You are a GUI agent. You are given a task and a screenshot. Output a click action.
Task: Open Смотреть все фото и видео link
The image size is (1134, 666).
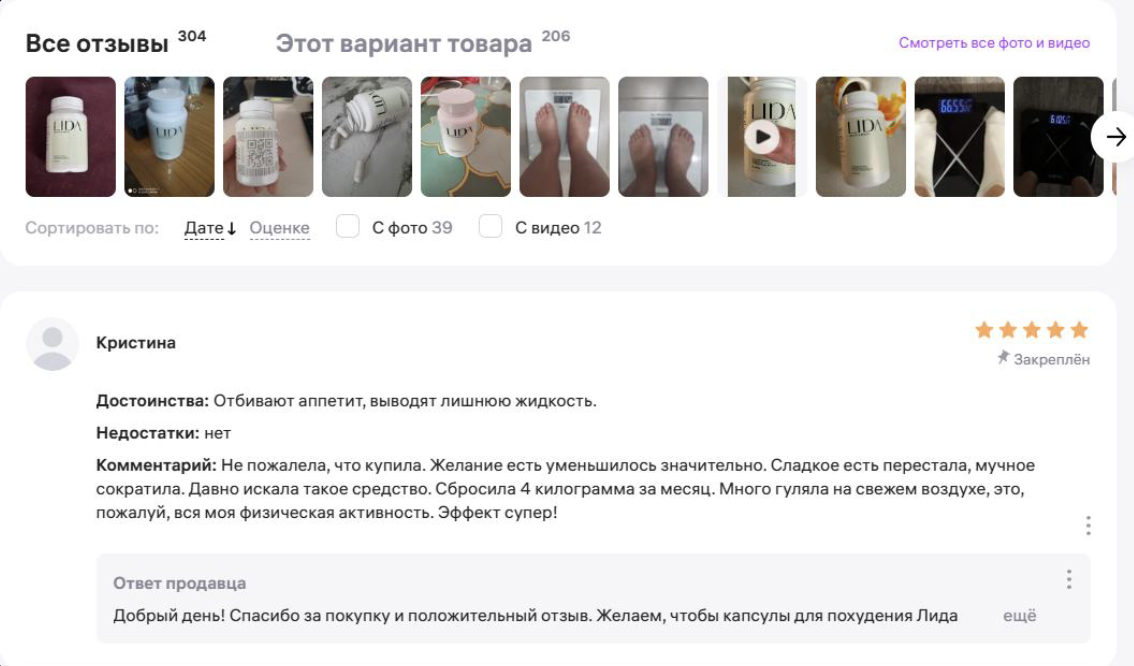[994, 43]
